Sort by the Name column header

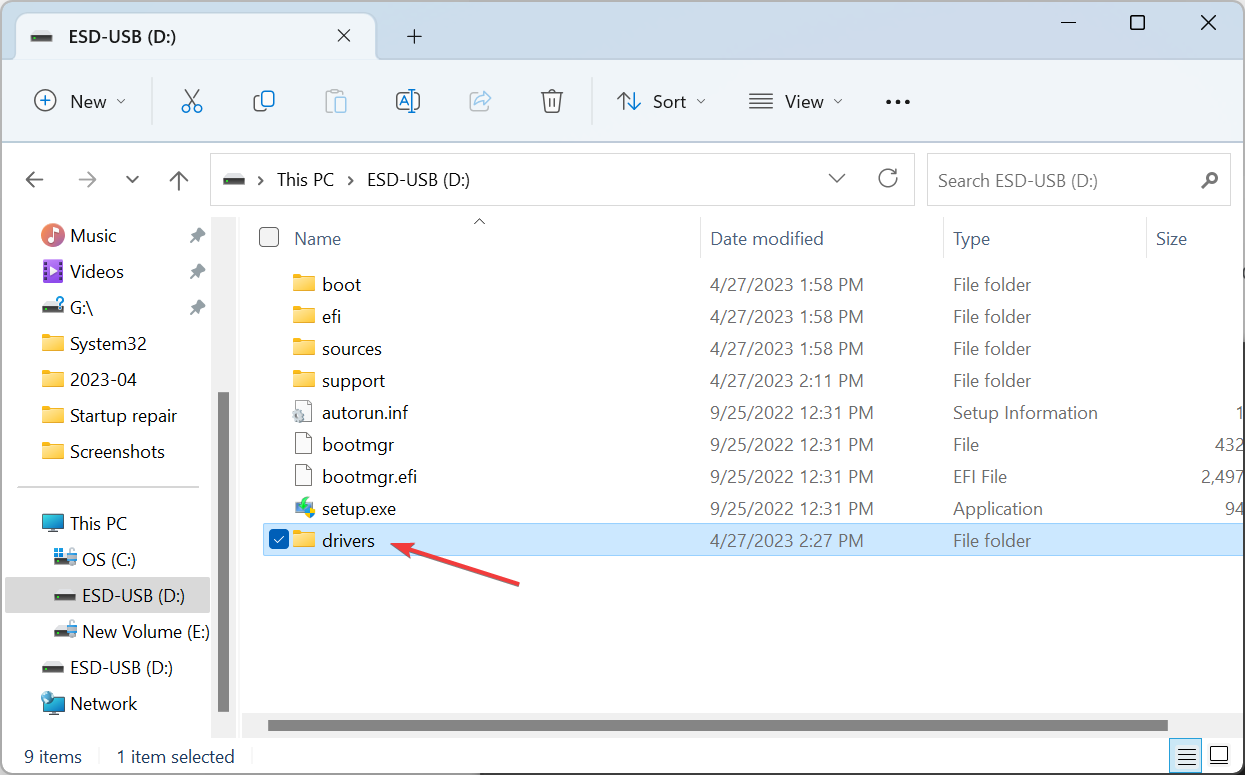(318, 238)
